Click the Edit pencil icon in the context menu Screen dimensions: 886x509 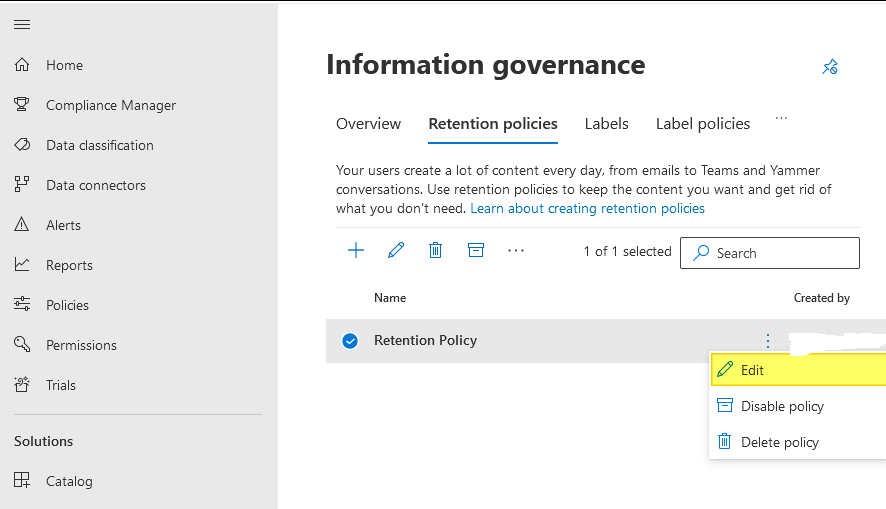tap(725, 369)
